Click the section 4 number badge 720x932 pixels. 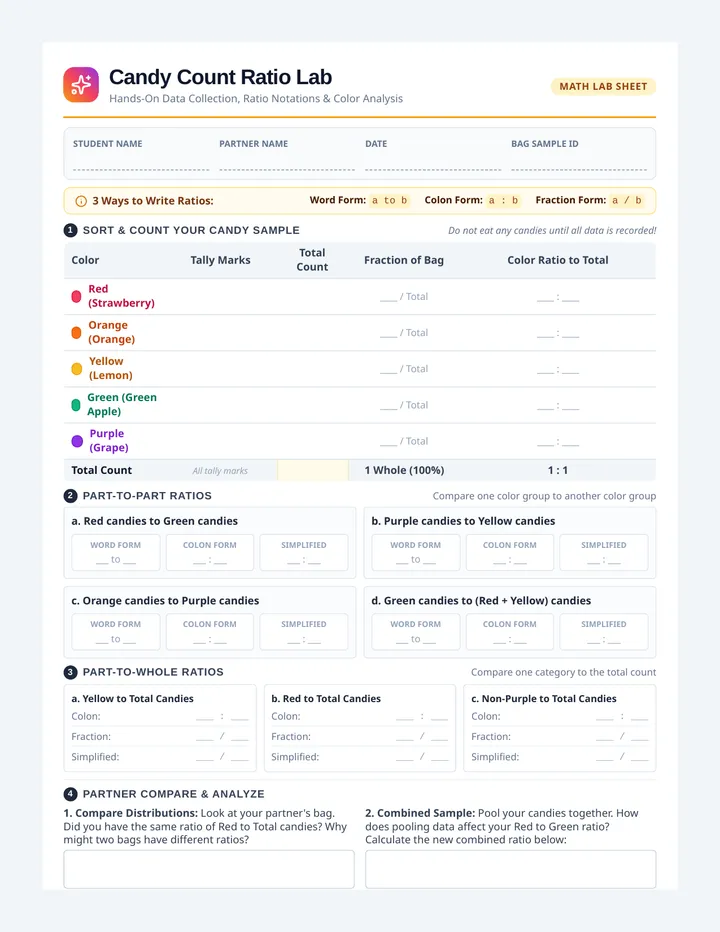coord(70,794)
